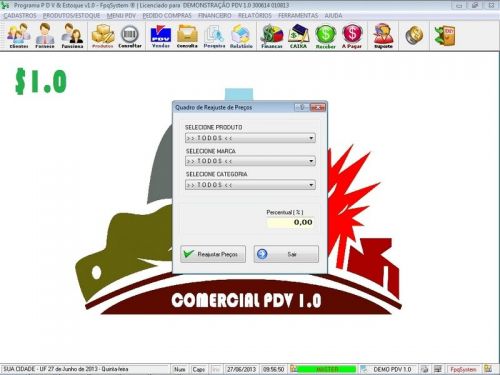Click the FpqSystem status bar label

click(x=463, y=369)
